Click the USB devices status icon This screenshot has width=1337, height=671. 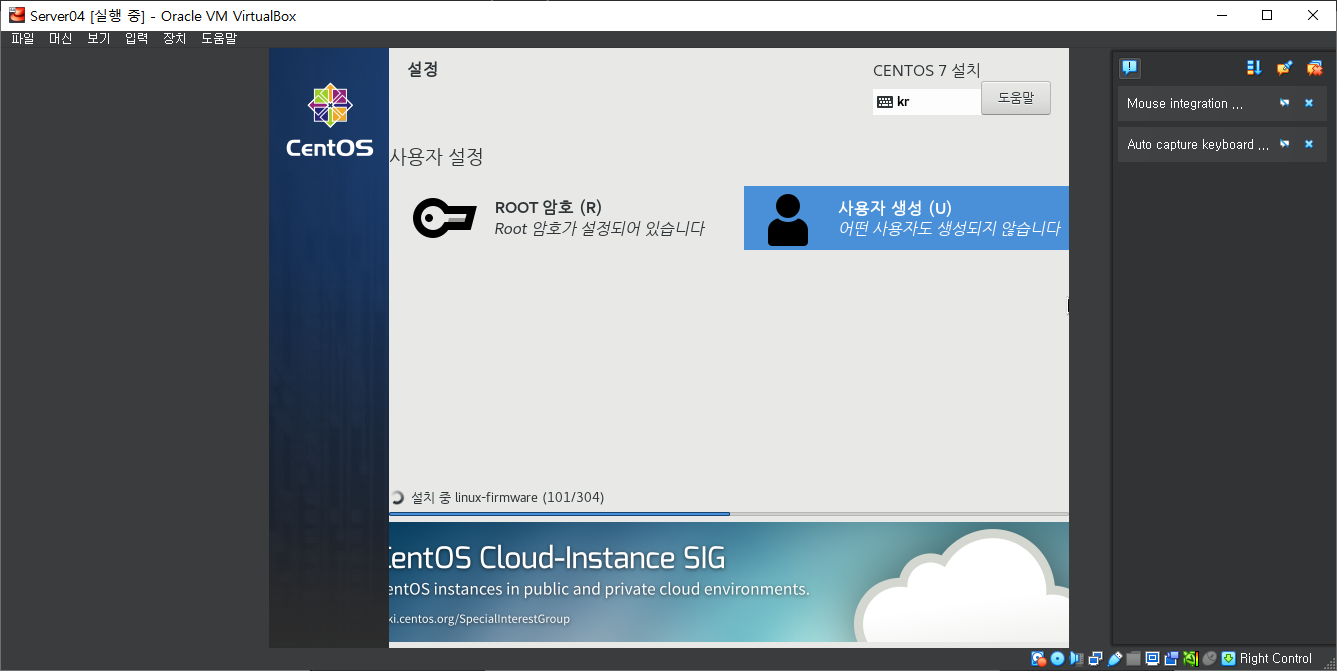[x=1114, y=658]
